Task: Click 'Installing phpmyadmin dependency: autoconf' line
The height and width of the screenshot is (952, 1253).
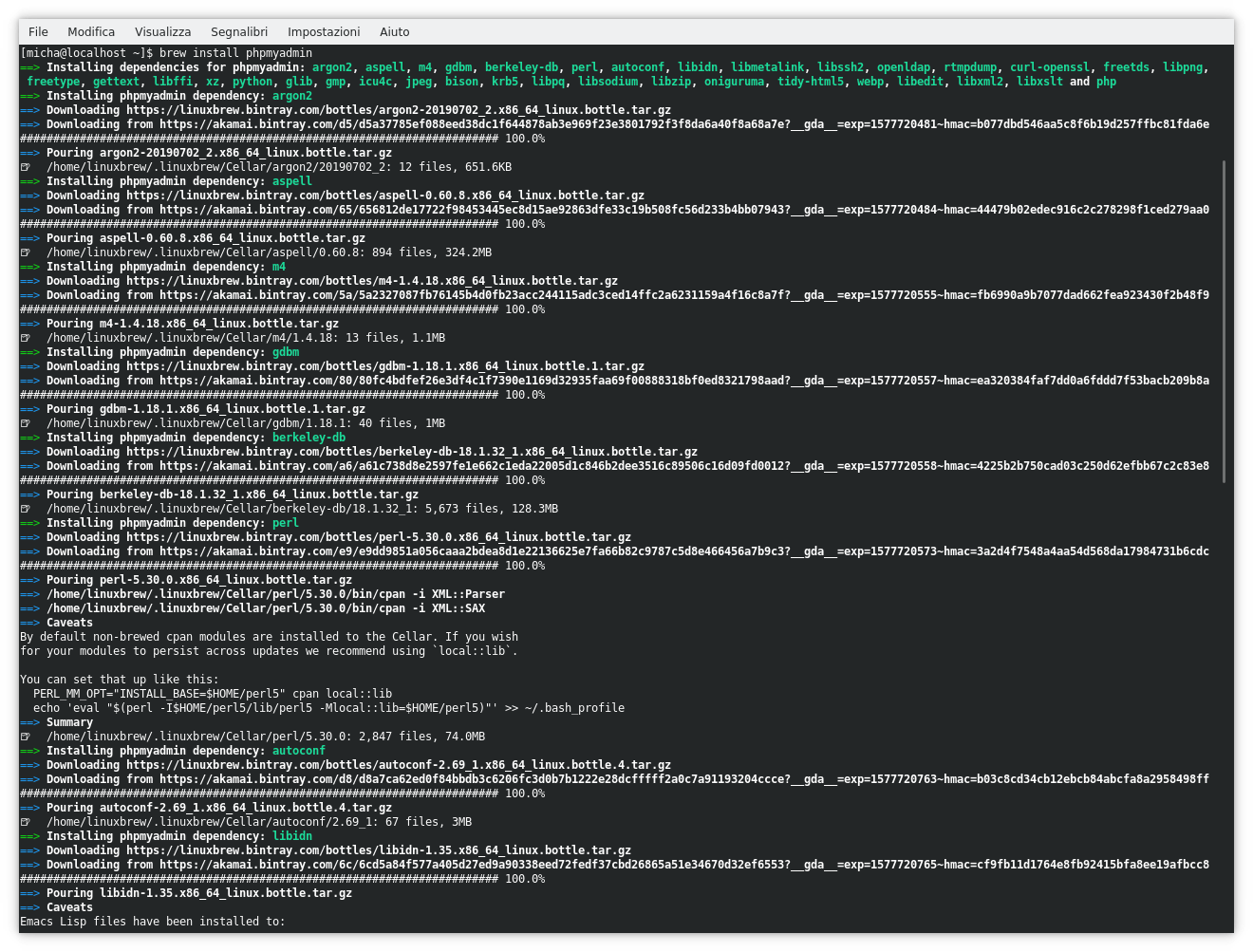Action: (x=173, y=751)
